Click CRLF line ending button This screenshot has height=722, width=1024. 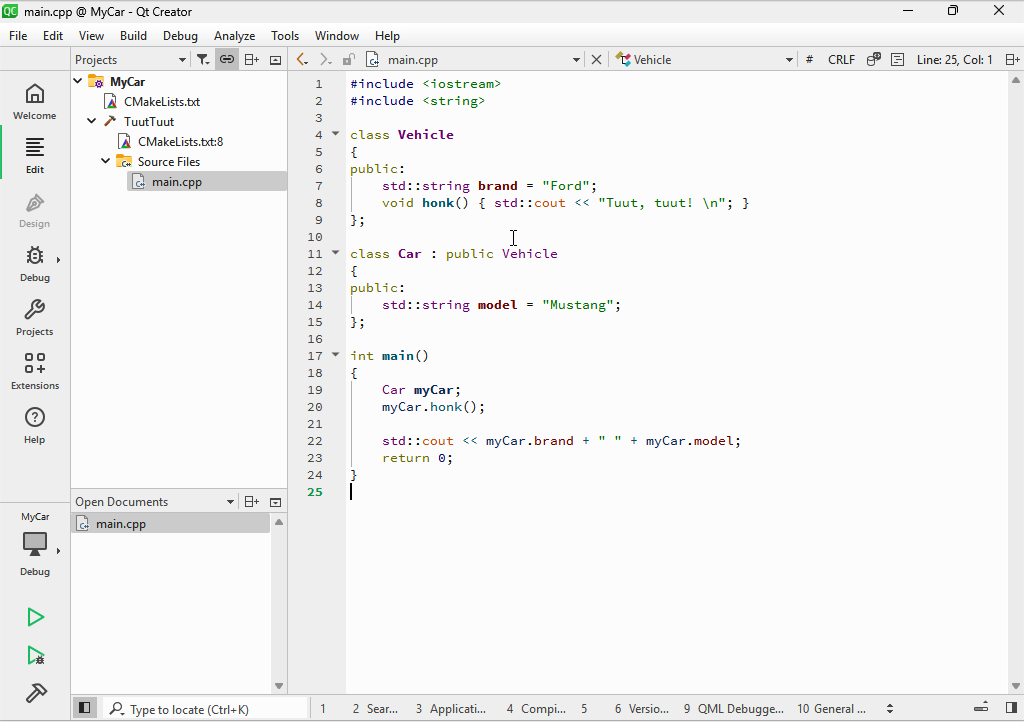pos(841,60)
